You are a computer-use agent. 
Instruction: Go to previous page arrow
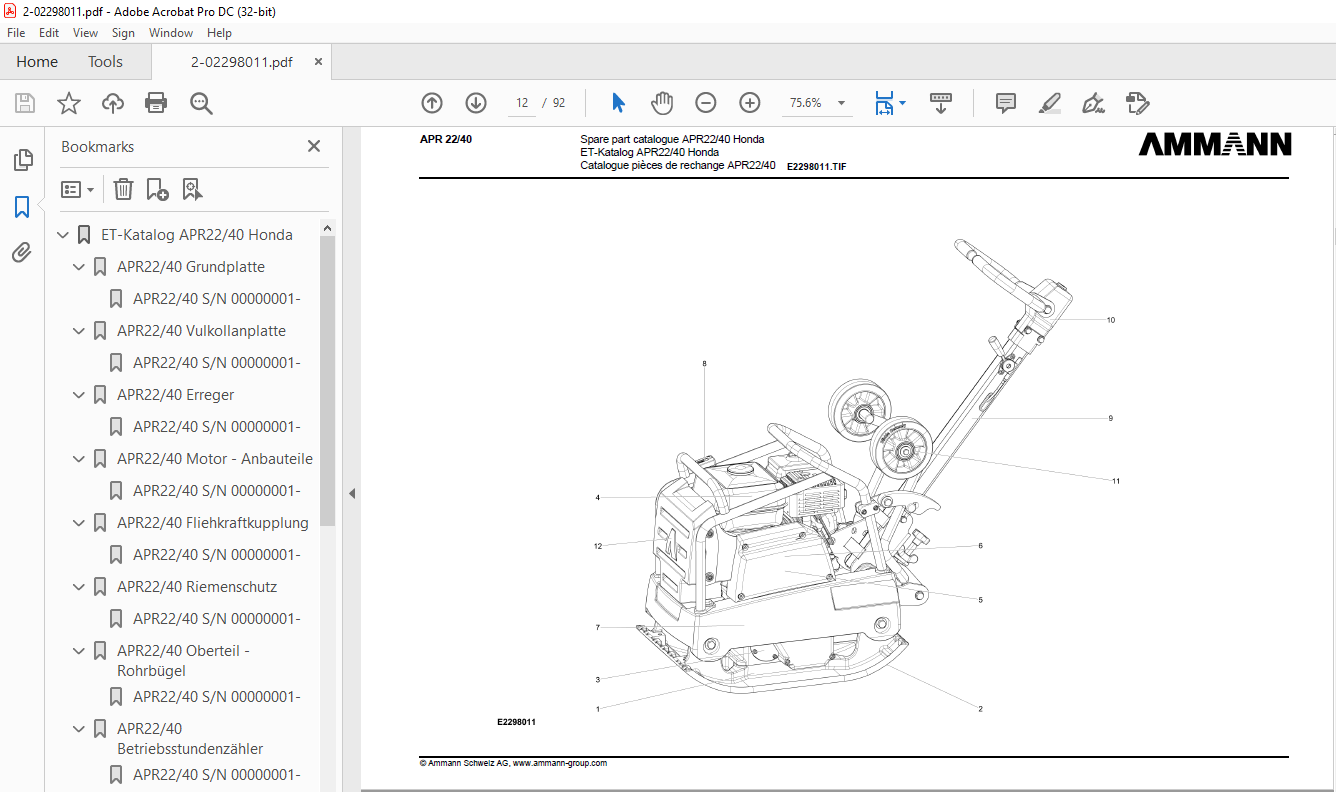pyautogui.click(x=432, y=103)
